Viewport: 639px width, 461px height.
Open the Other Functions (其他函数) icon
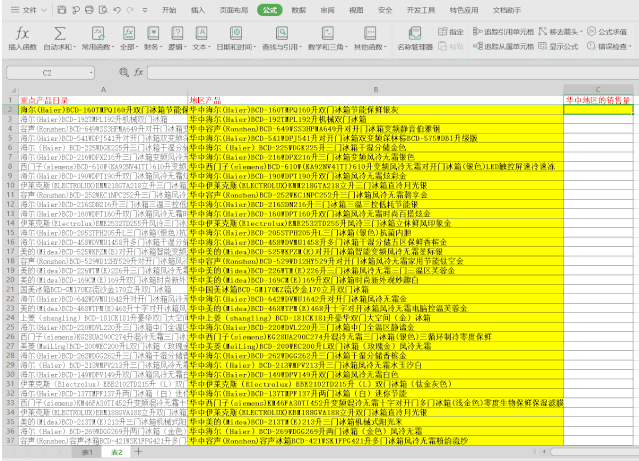point(370,33)
